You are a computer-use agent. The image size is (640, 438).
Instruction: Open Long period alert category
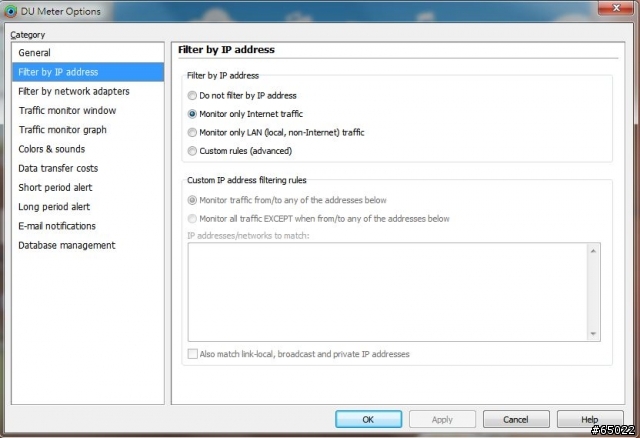click(x=88, y=207)
